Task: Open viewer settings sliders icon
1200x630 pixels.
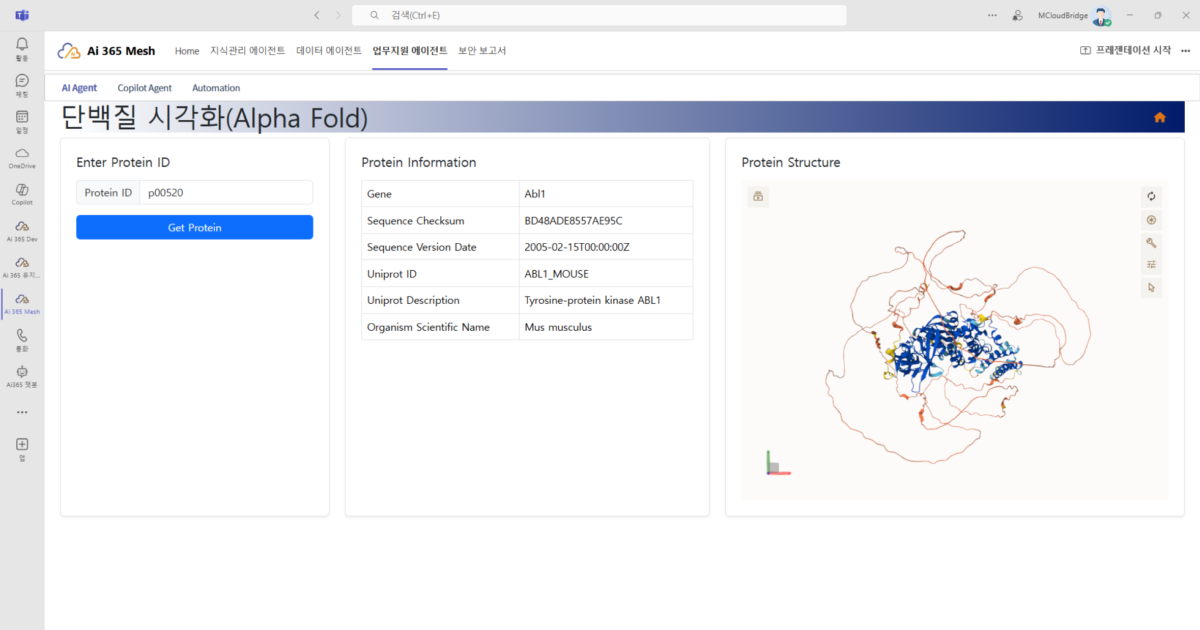Action: tap(1151, 265)
